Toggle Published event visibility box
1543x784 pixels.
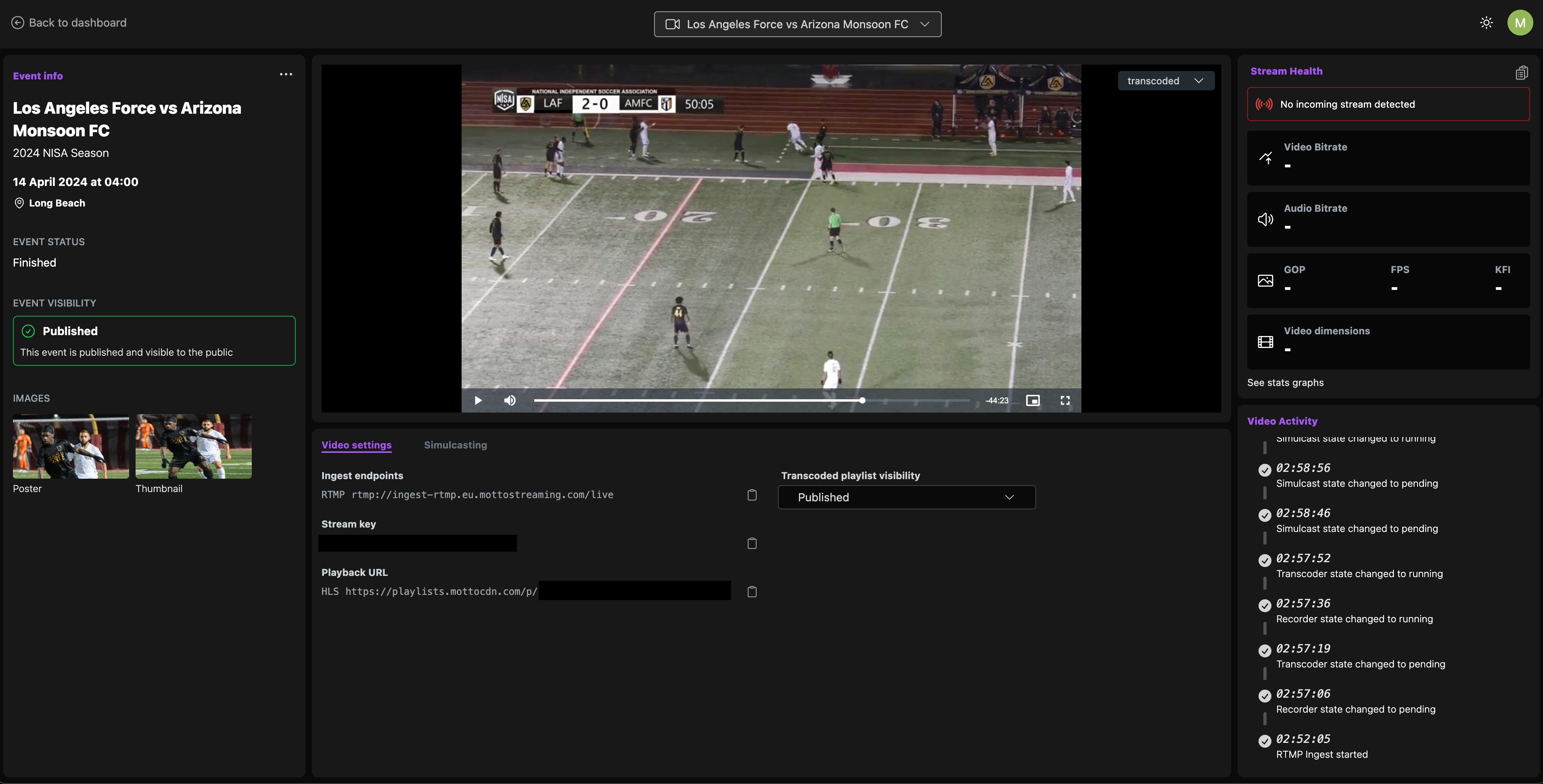coord(154,340)
